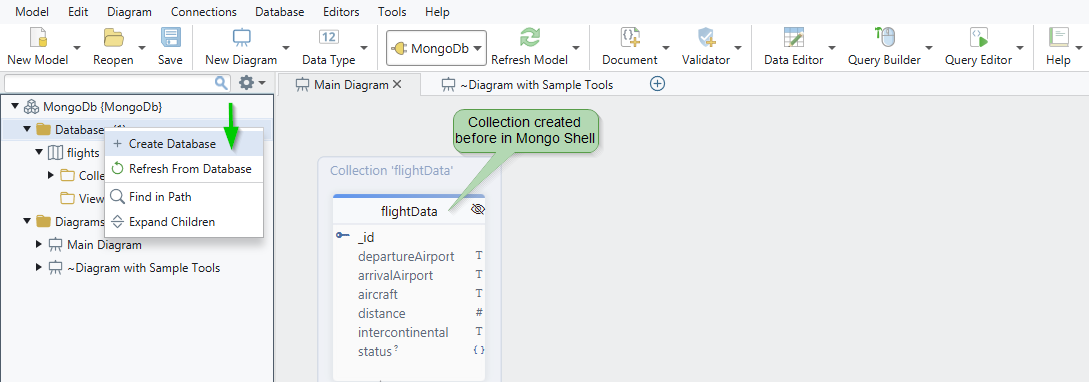Switch to ~Diagram with Sample Tools tab
1089x382 pixels.
[x=527, y=85]
